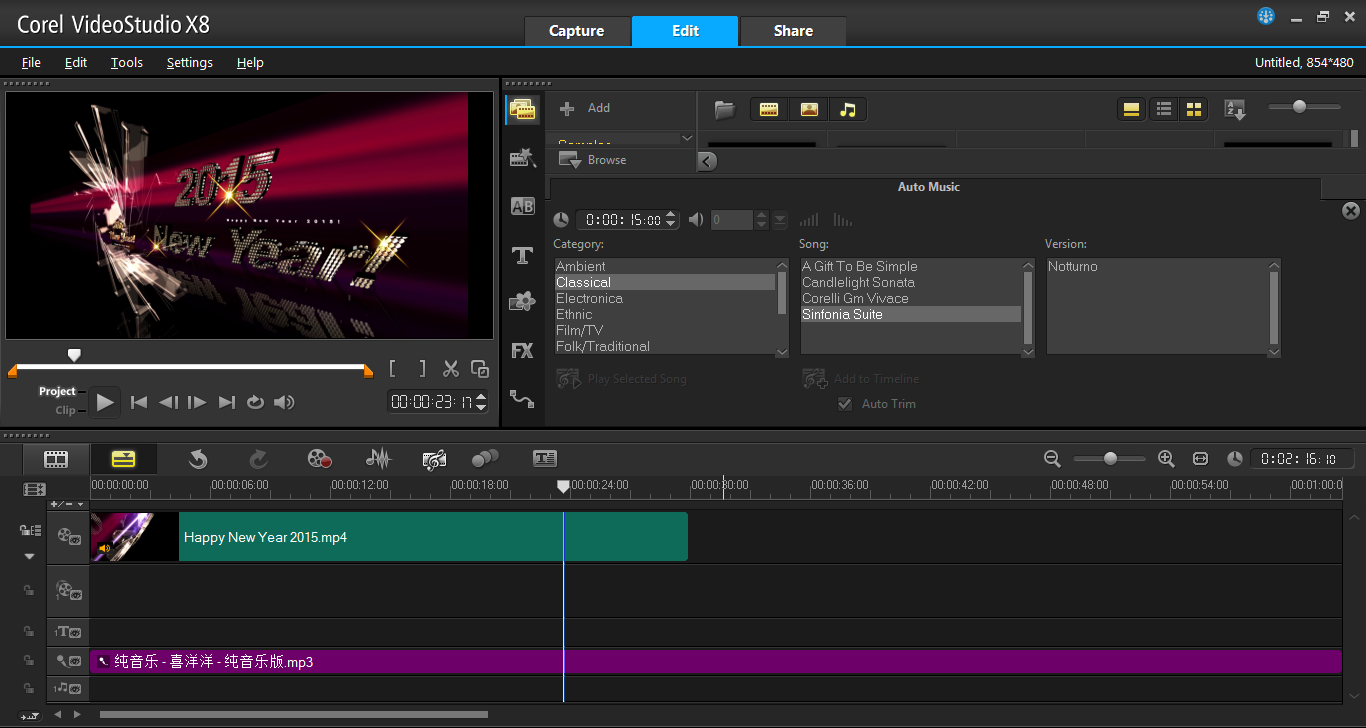Open the Edit menu
Screen dimensions: 1366x728
(x=76, y=62)
